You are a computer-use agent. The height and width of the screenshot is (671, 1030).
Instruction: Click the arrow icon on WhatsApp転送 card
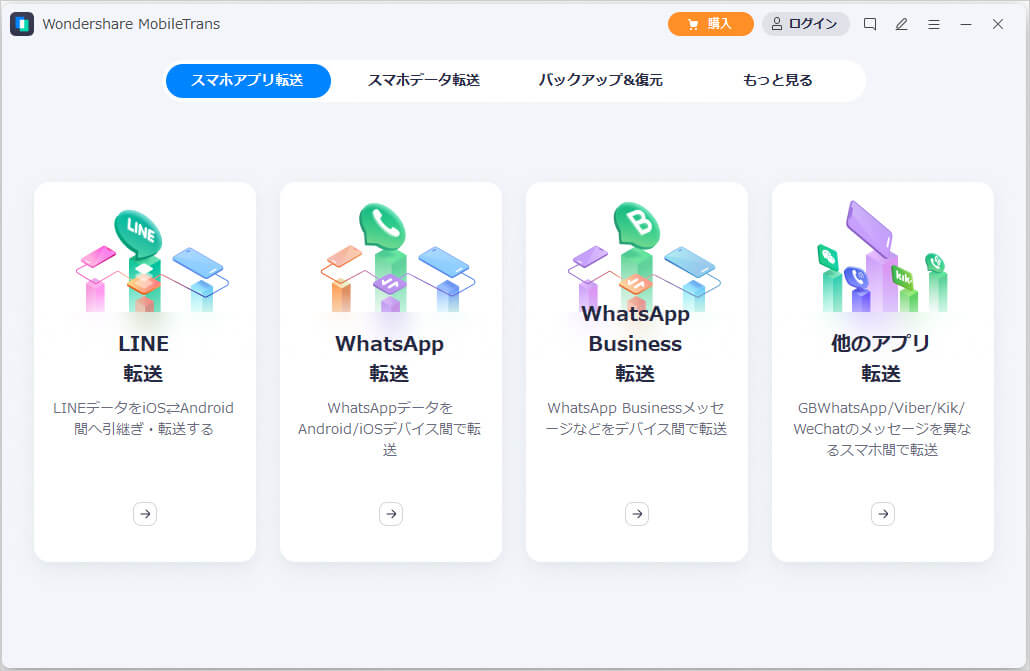click(390, 513)
